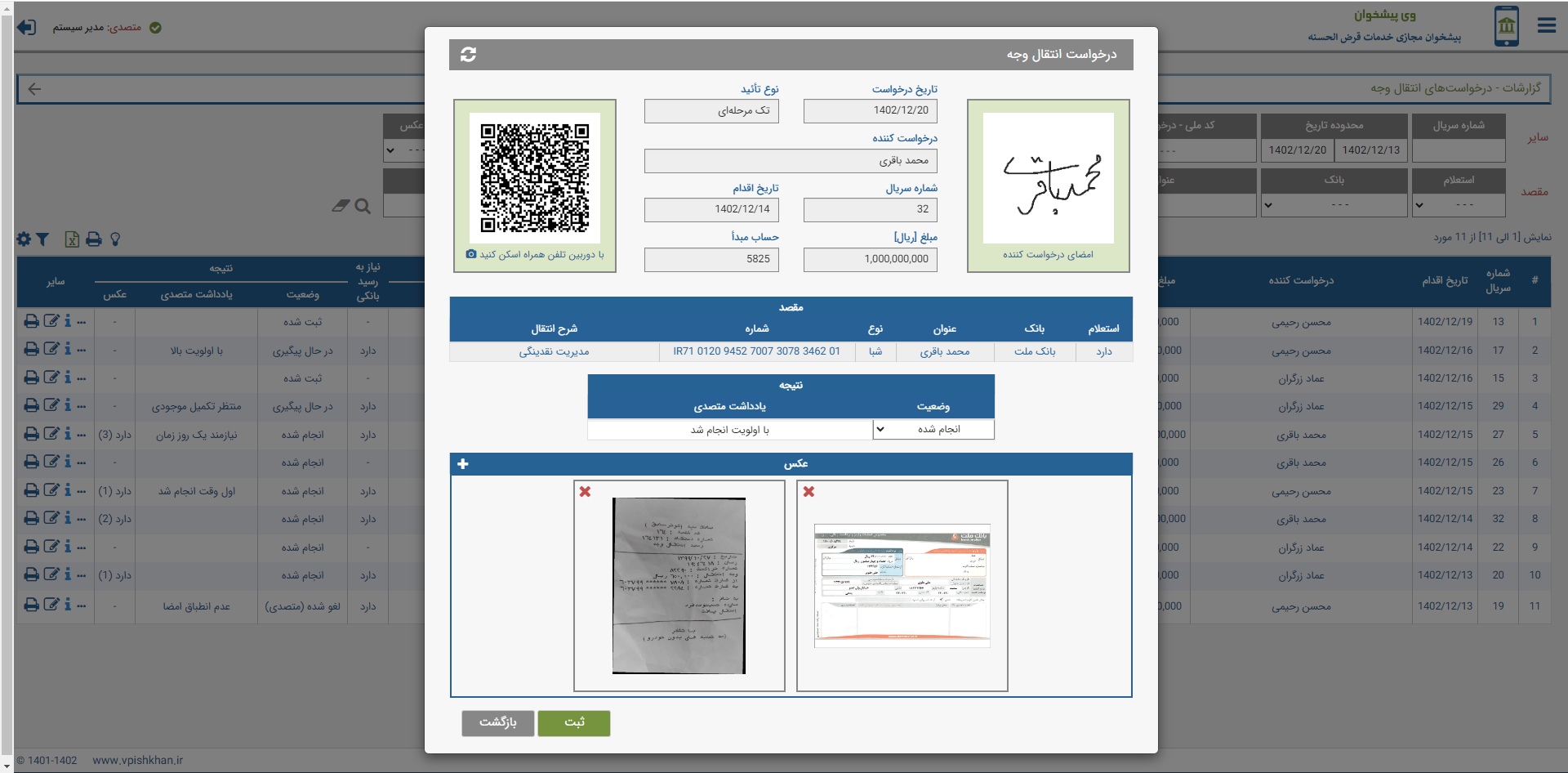
Task: Remove the bank receipt photo with red X
Action: (808, 492)
